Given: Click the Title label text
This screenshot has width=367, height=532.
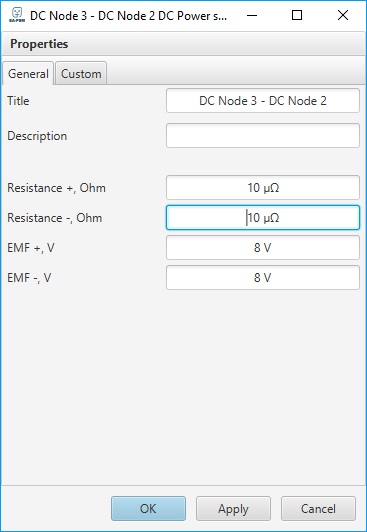Looking at the screenshot, I should pos(18,101).
